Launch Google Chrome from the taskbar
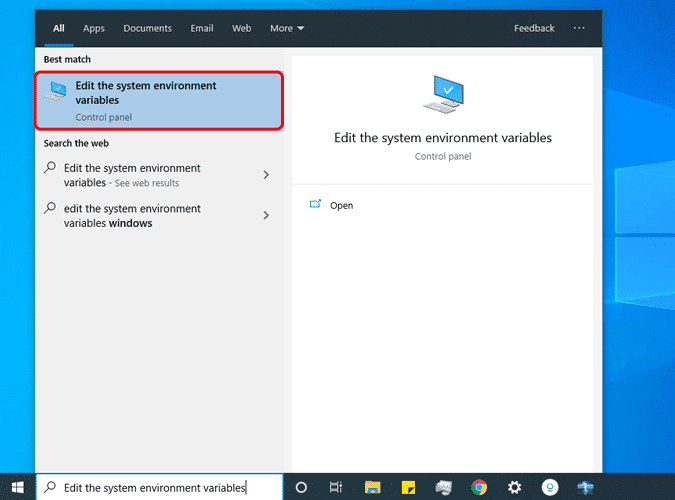Screen dimensions: 675x500 coord(479,487)
